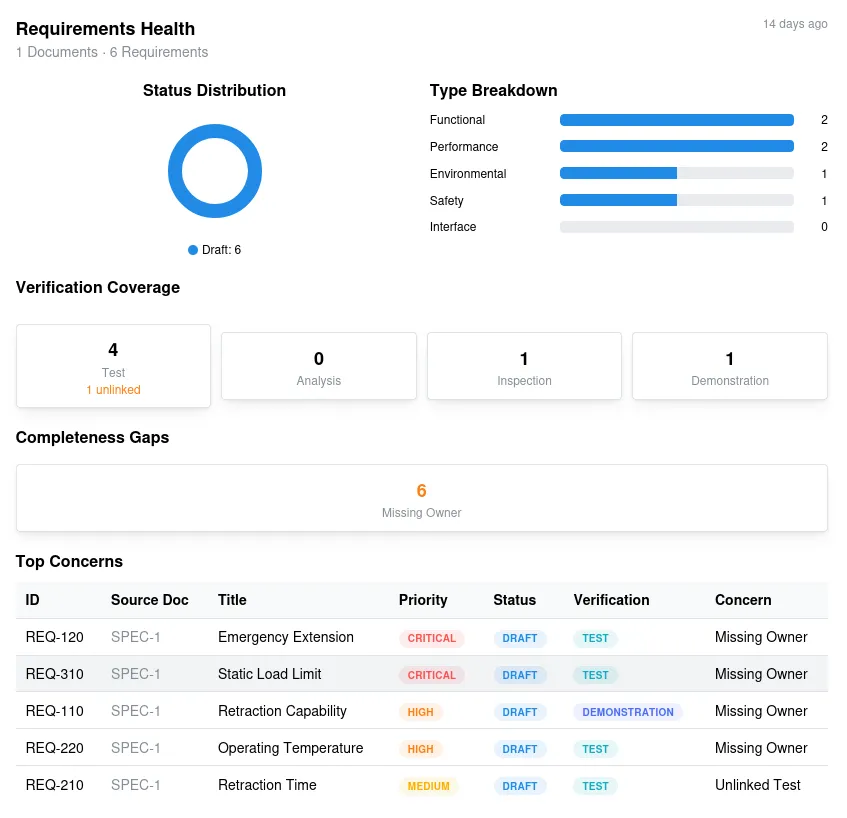Sort by the Title column header

[232, 600]
